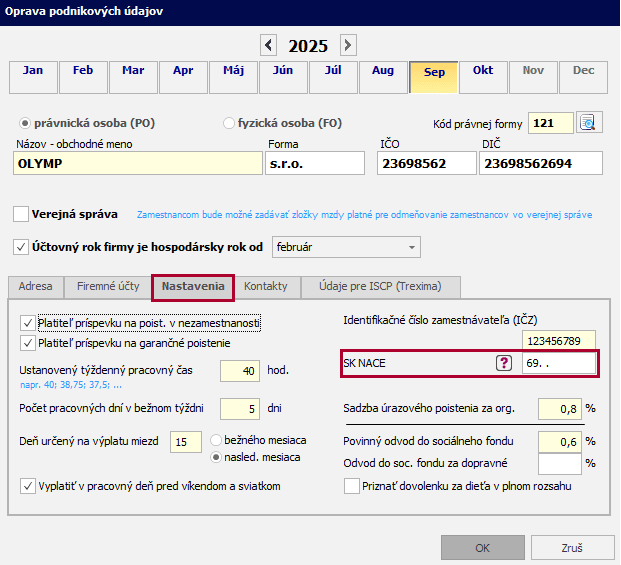The width and height of the screenshot is (621, 565).
Task: Click the SK NACE code input field
Action: (x=556, y=363)
